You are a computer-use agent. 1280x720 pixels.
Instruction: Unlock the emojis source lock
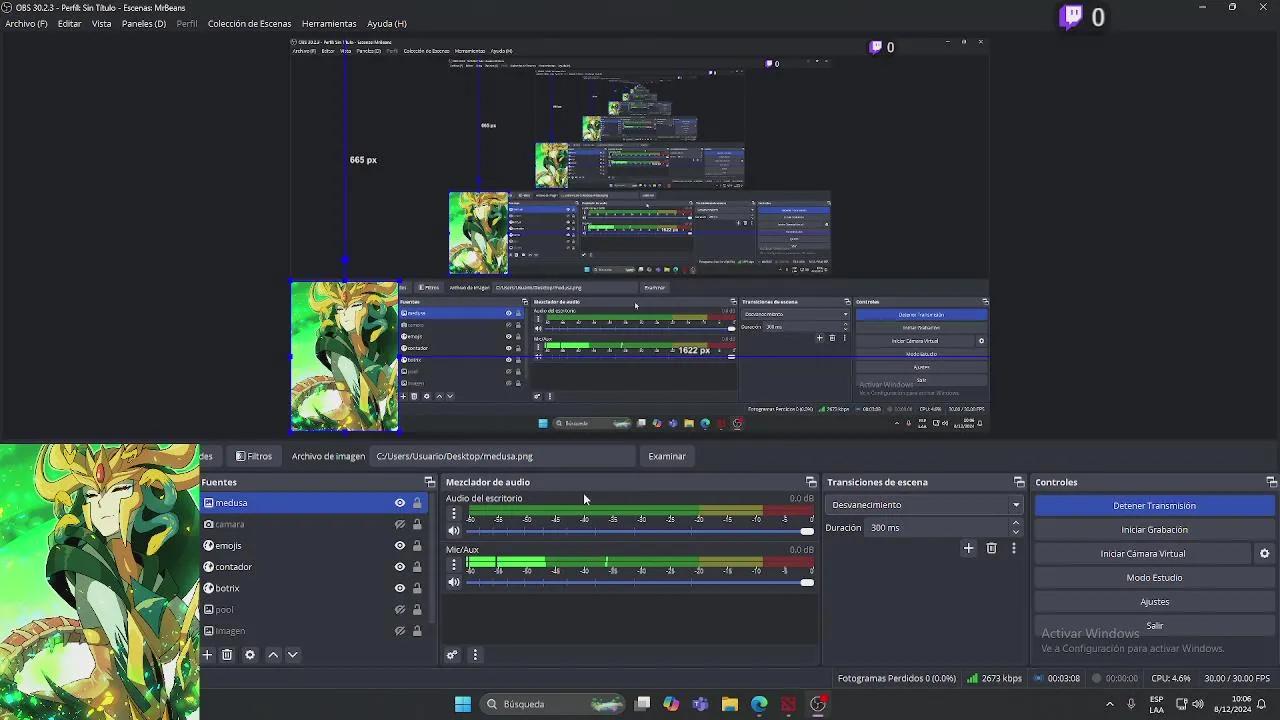click(417, 546)
